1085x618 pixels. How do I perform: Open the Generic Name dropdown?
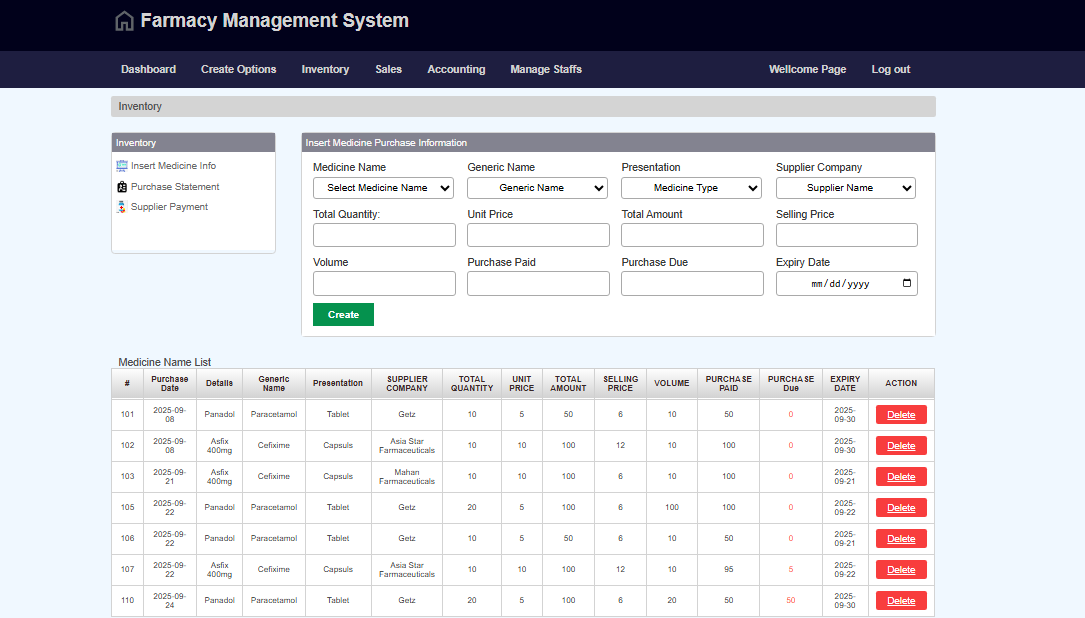coord(537,188)
